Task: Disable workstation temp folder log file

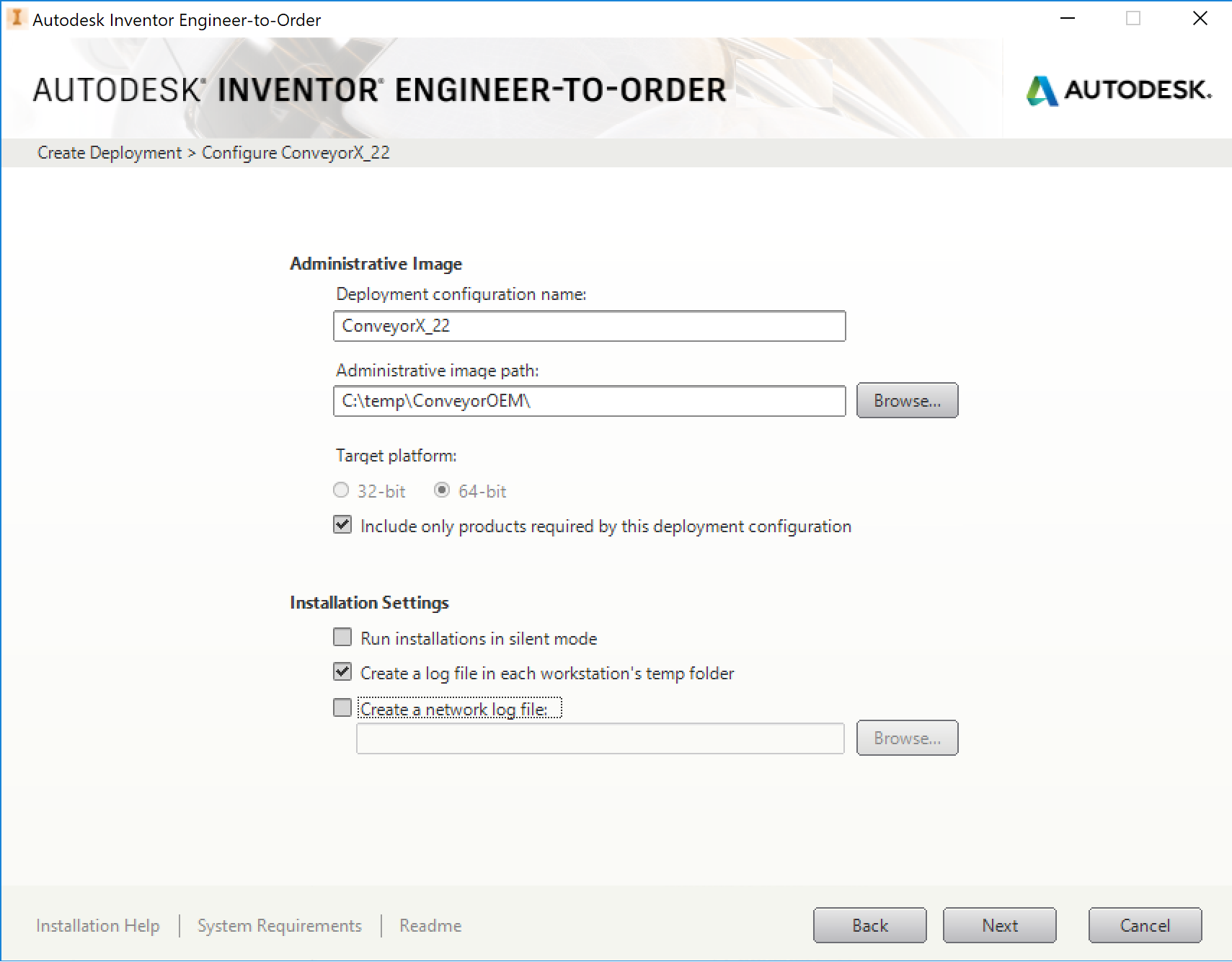Action: click(x=342, y=673)
